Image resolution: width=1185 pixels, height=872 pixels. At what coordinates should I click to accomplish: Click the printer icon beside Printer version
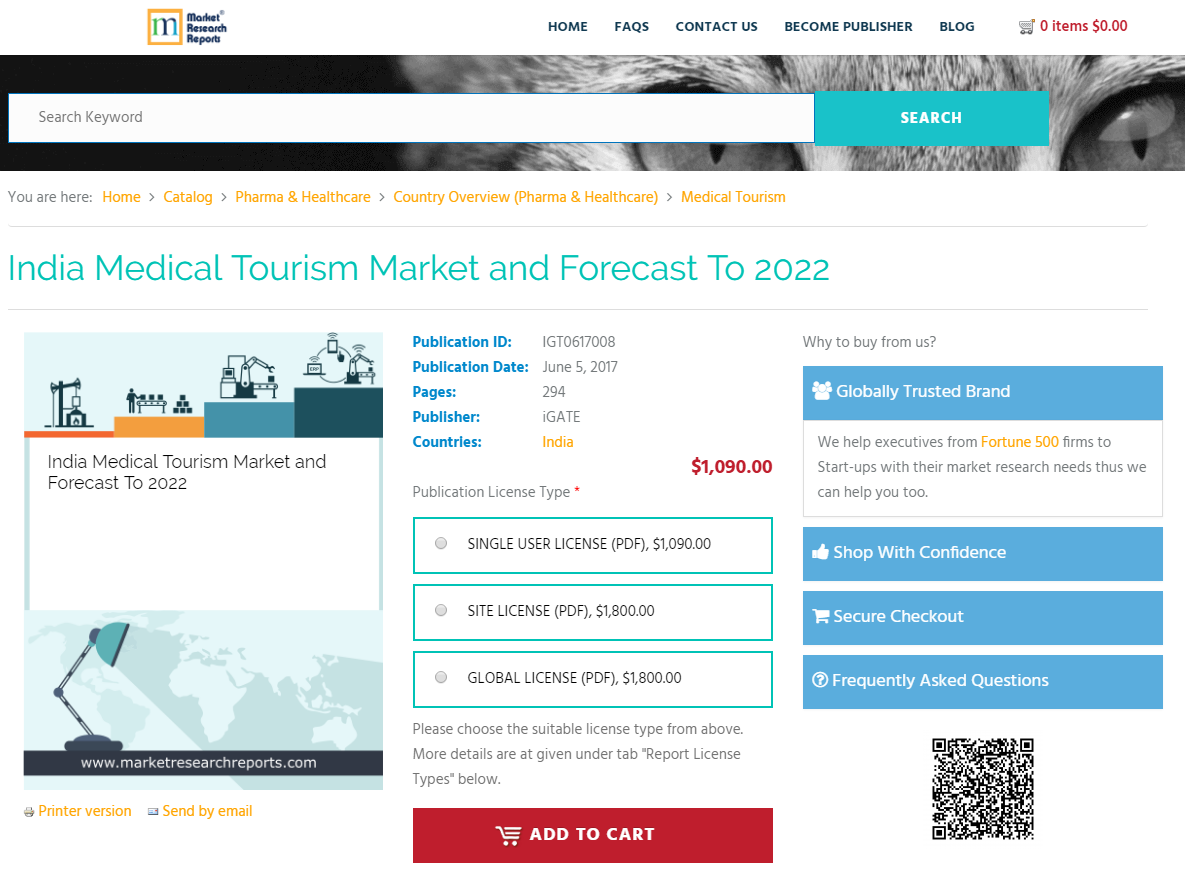(29, 812)
